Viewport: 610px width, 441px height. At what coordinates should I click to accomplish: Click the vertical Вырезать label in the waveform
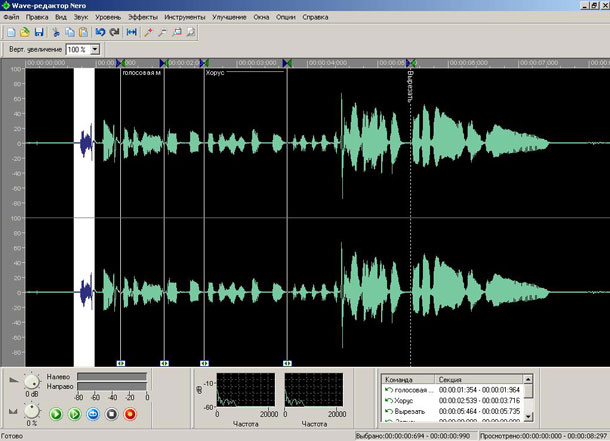[x=410, y=86]
